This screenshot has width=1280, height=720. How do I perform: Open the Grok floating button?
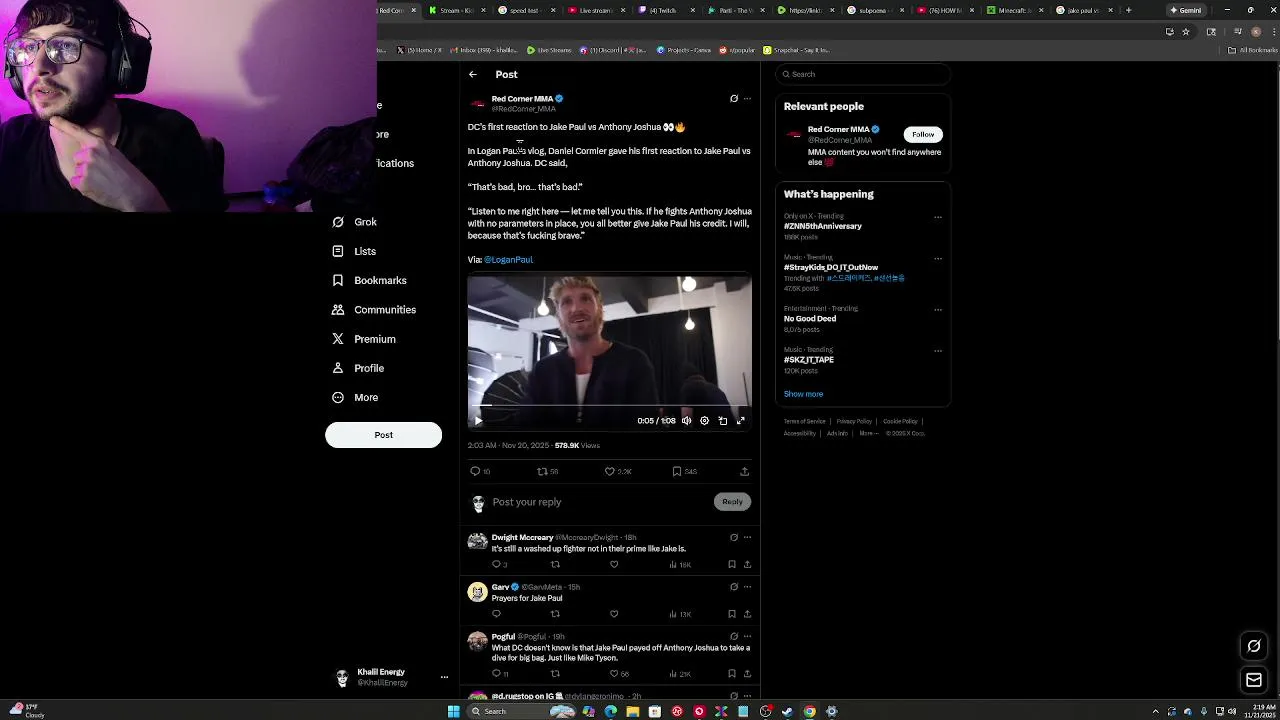pyautogui.click(x=1254, y=646)
